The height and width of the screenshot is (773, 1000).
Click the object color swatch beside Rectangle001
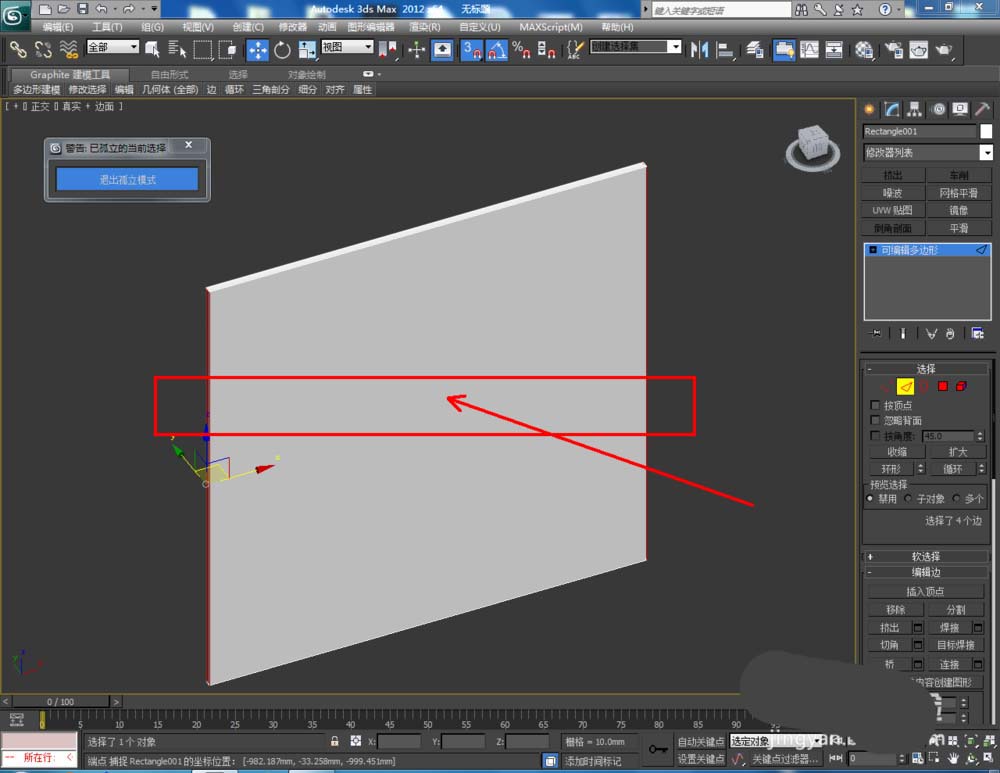pyautogui.click(x=986, y=131)
